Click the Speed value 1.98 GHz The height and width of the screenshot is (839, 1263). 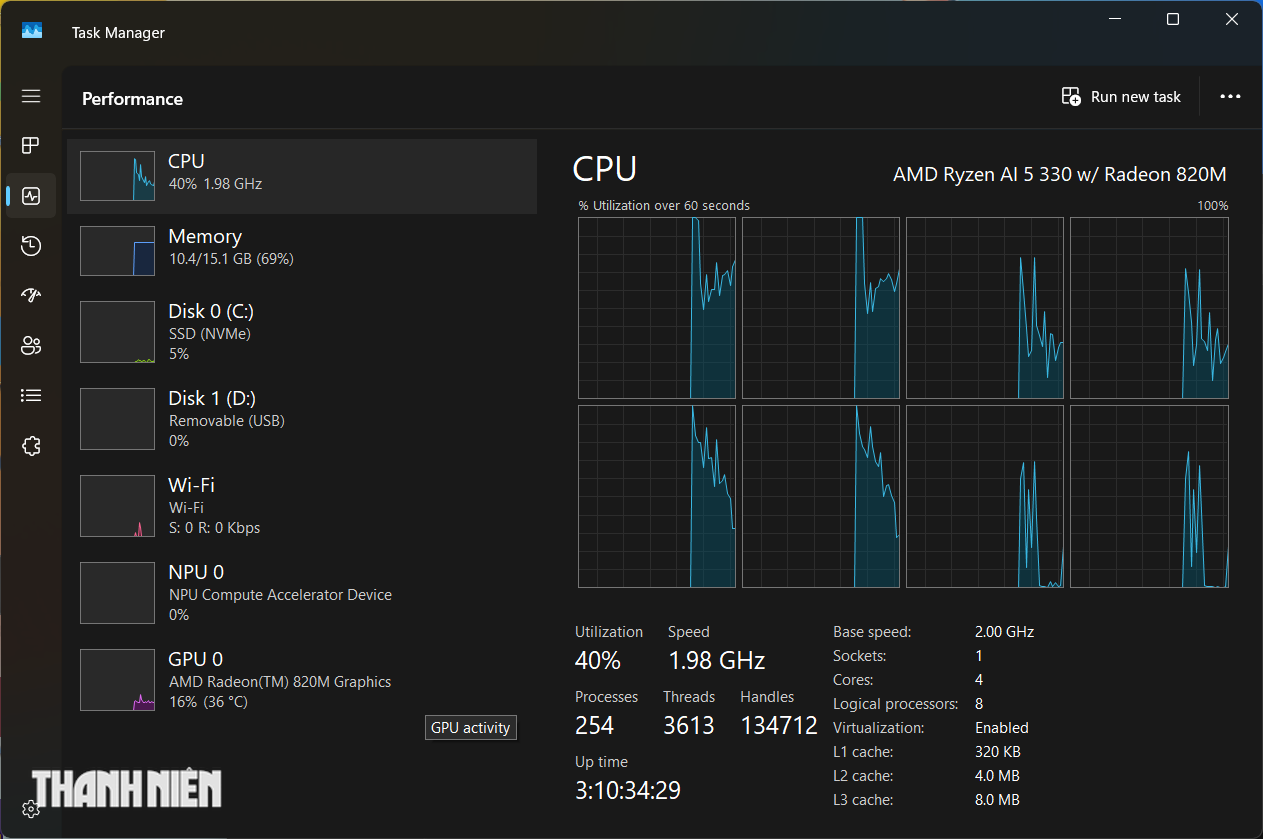[716, 661]
